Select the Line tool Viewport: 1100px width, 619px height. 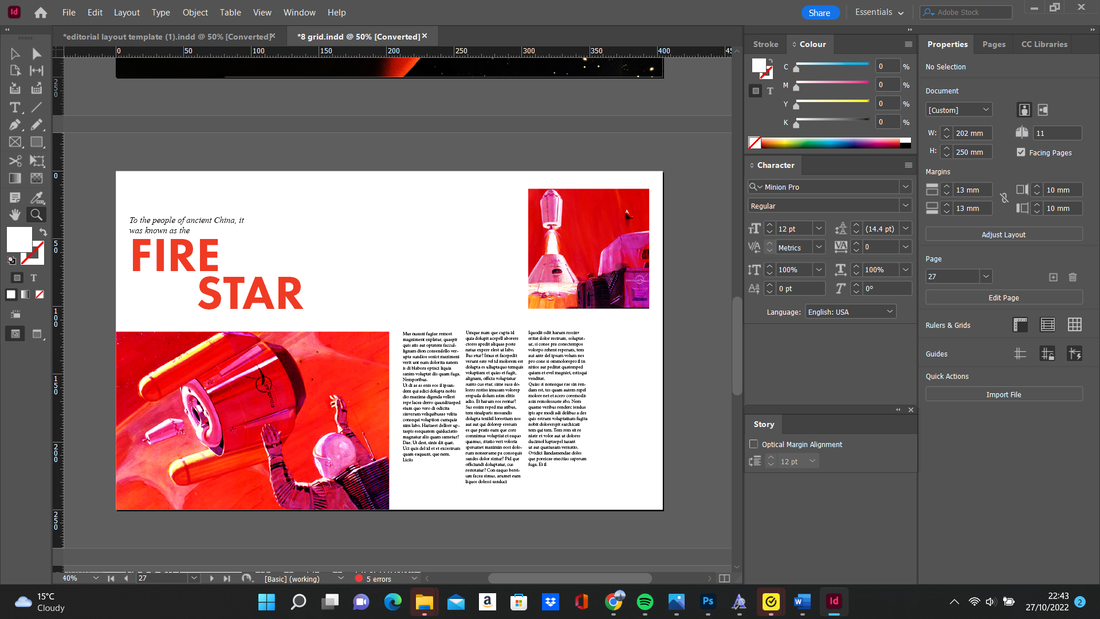tap(36, 107)
